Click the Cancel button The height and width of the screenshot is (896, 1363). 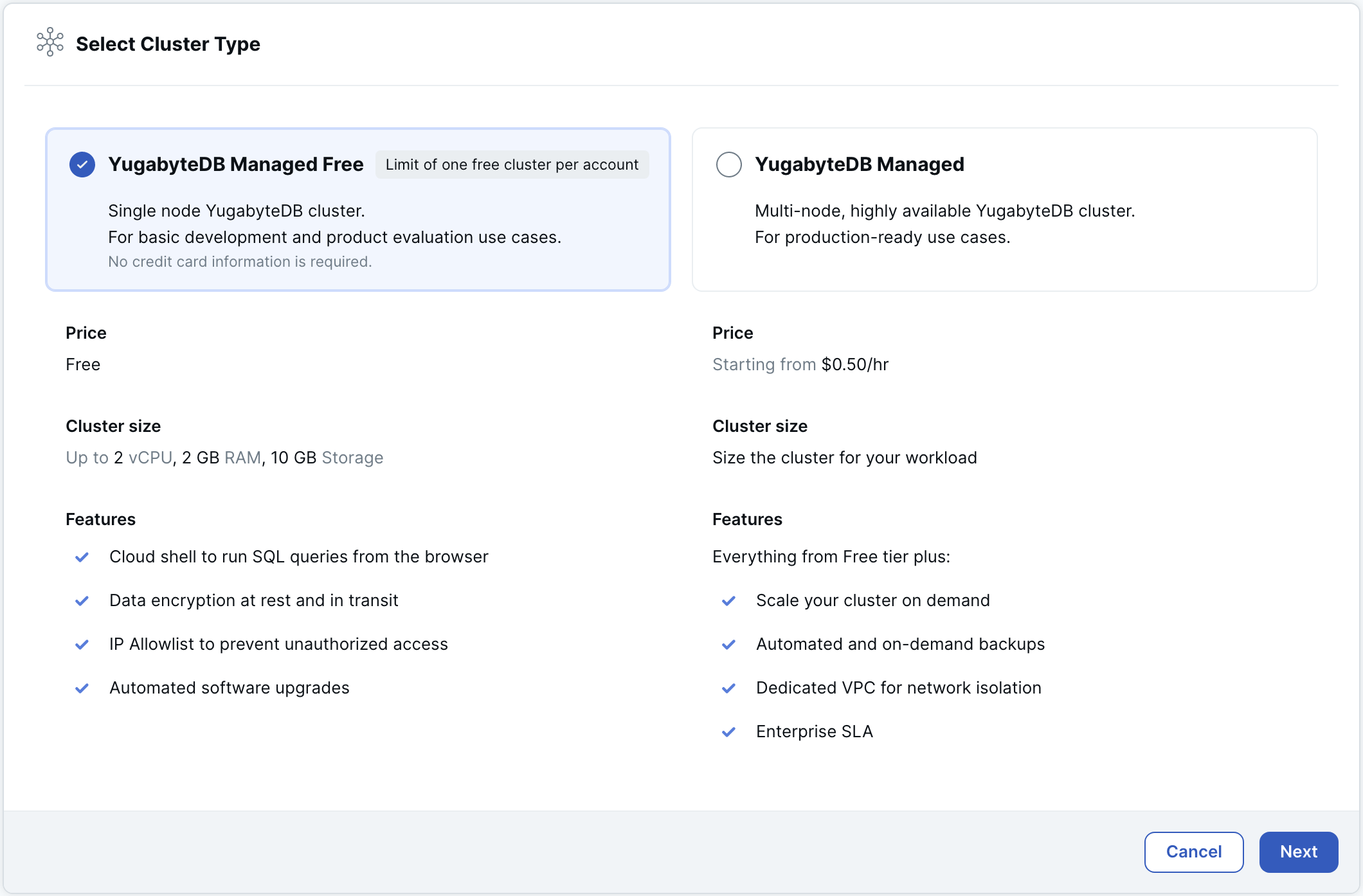tap(1193, 852)
